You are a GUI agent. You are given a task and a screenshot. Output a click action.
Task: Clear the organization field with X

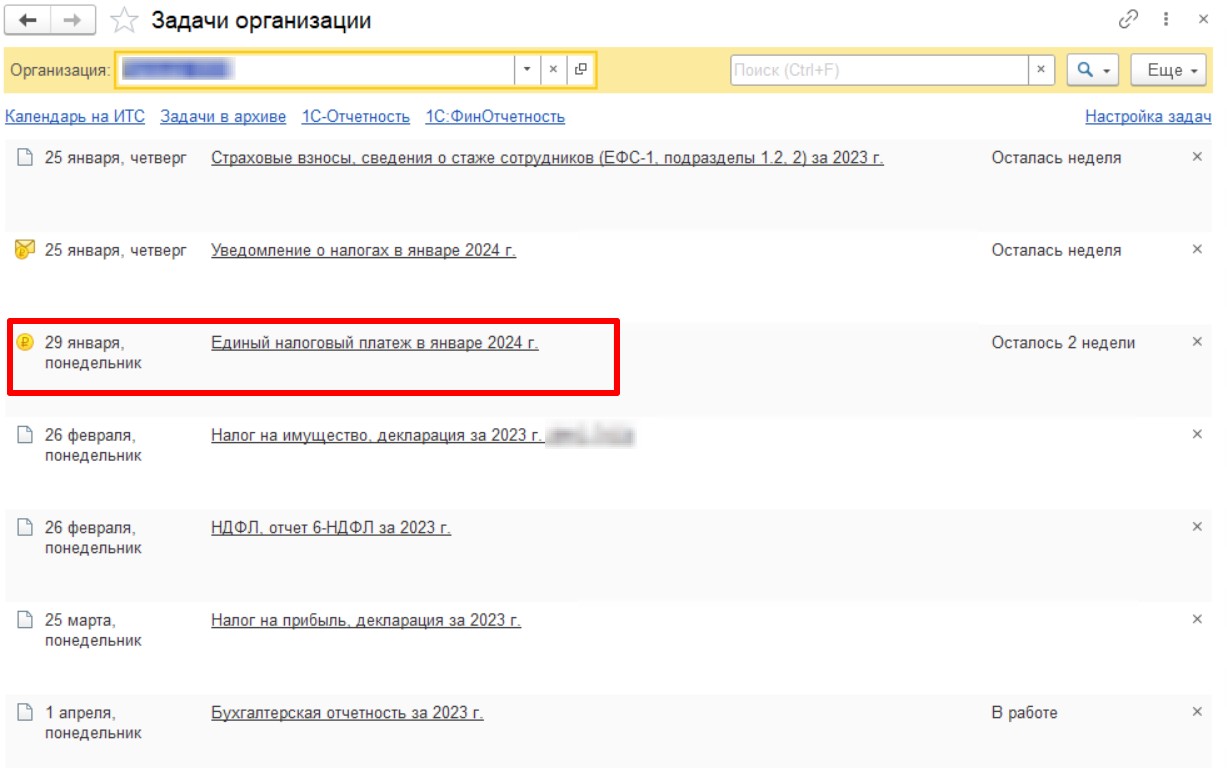[554, 70]
